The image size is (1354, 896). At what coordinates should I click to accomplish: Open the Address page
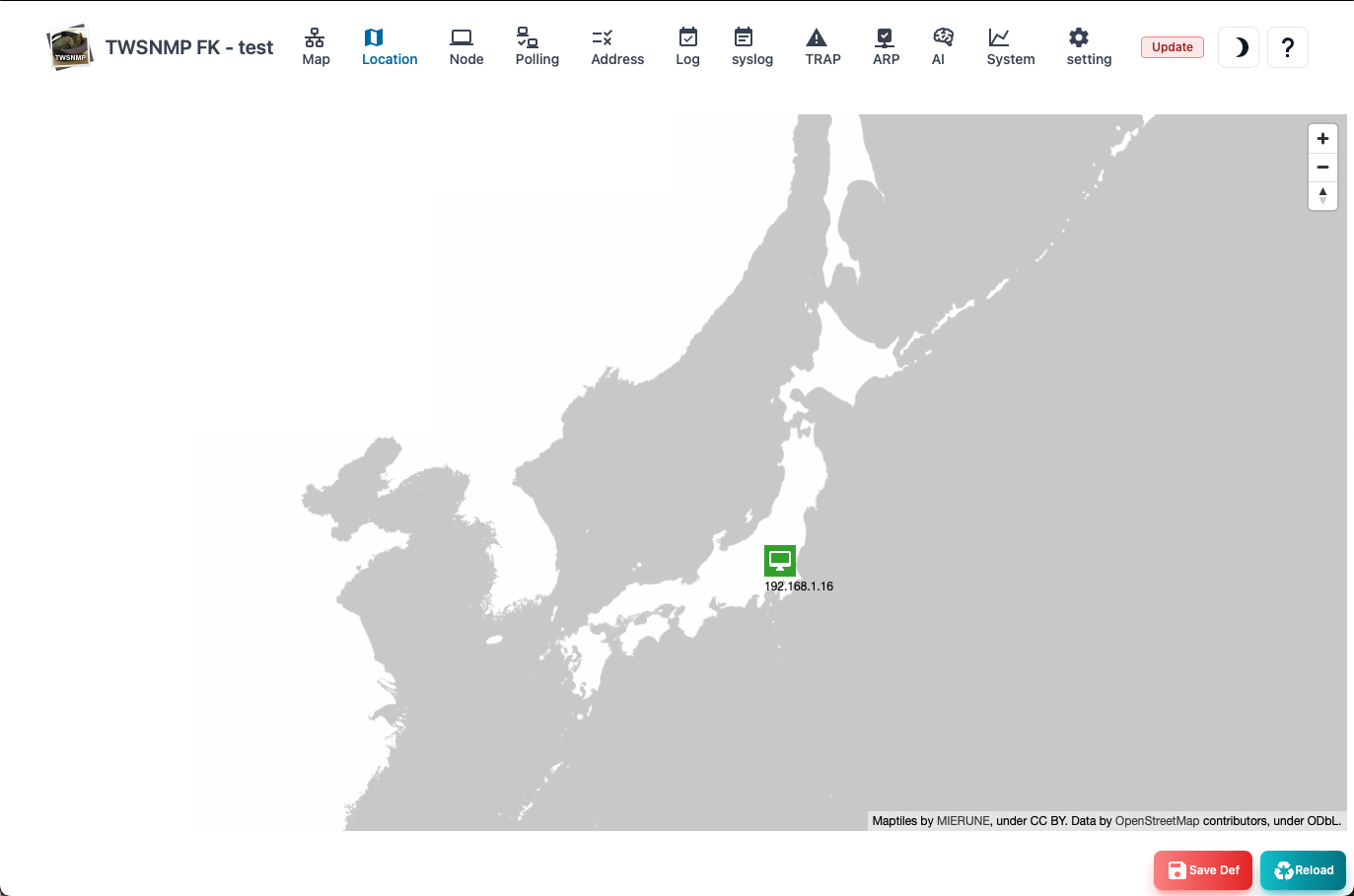point(617,47)
